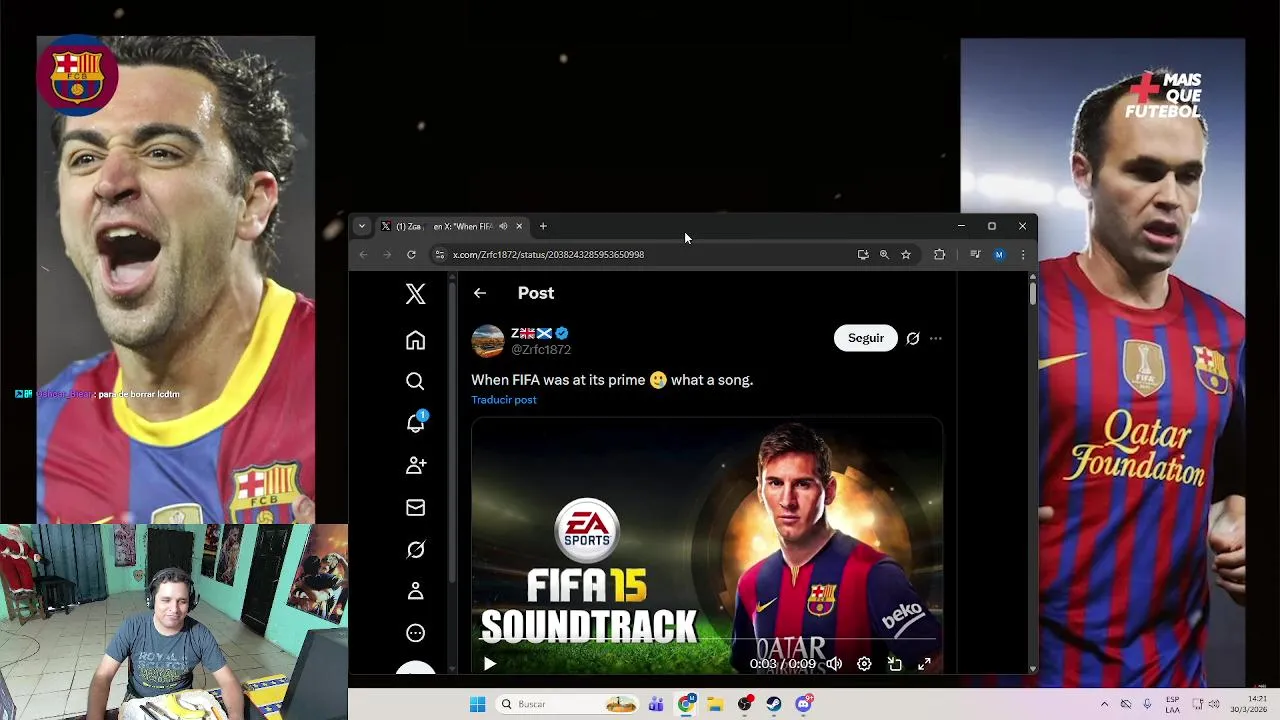The width and height of the screenshot is (1280, 720).
Task: Open the @Zrfc1872 handle link
Action: point(541,350)
